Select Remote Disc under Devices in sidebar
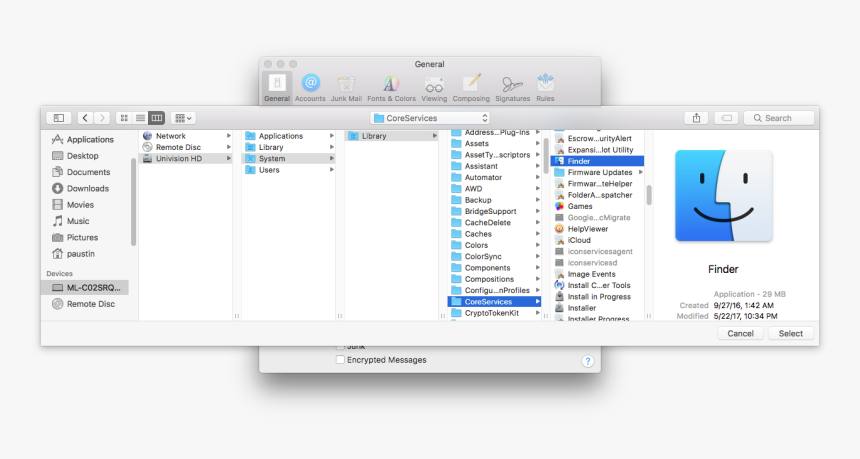This screenshot has width=860, height=459. 86,304
